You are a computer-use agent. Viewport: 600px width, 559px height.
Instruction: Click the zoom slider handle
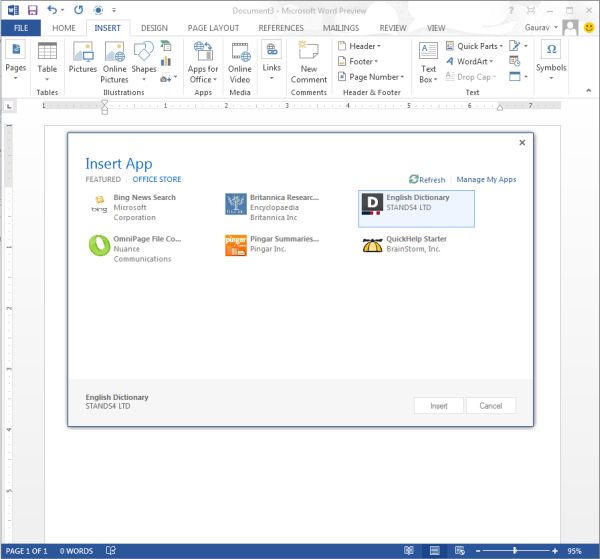[515, 551]
